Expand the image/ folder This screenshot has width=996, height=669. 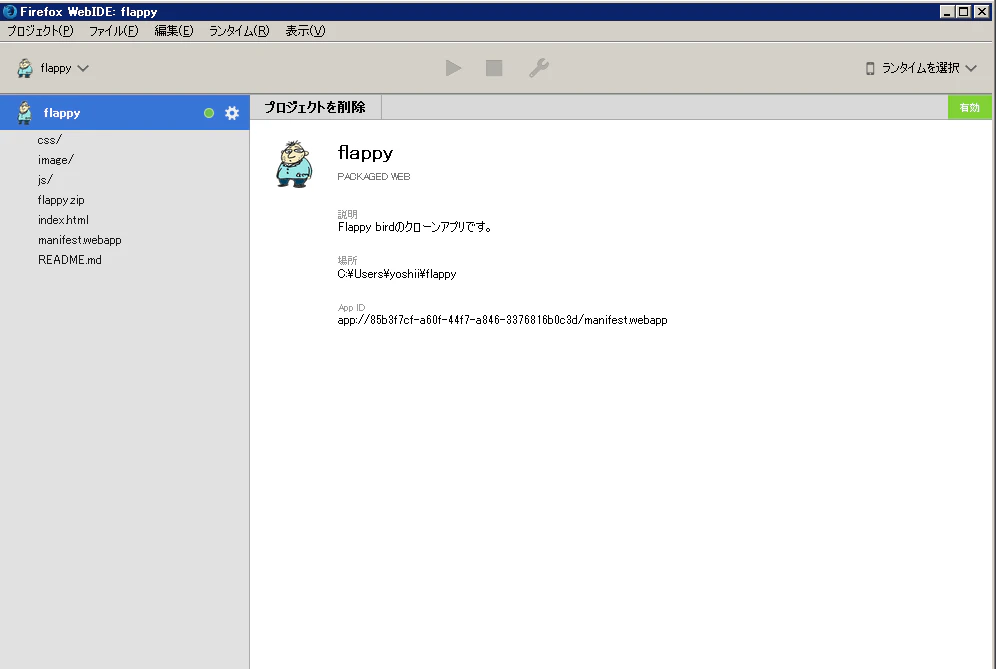pos(56,160)
